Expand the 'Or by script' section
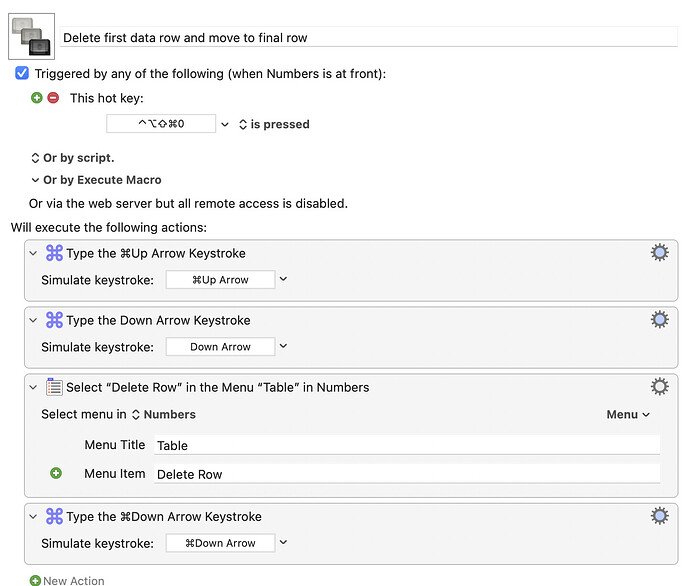Image resolution: width=690 pixels, height=586 pixels. pos(74,158)
